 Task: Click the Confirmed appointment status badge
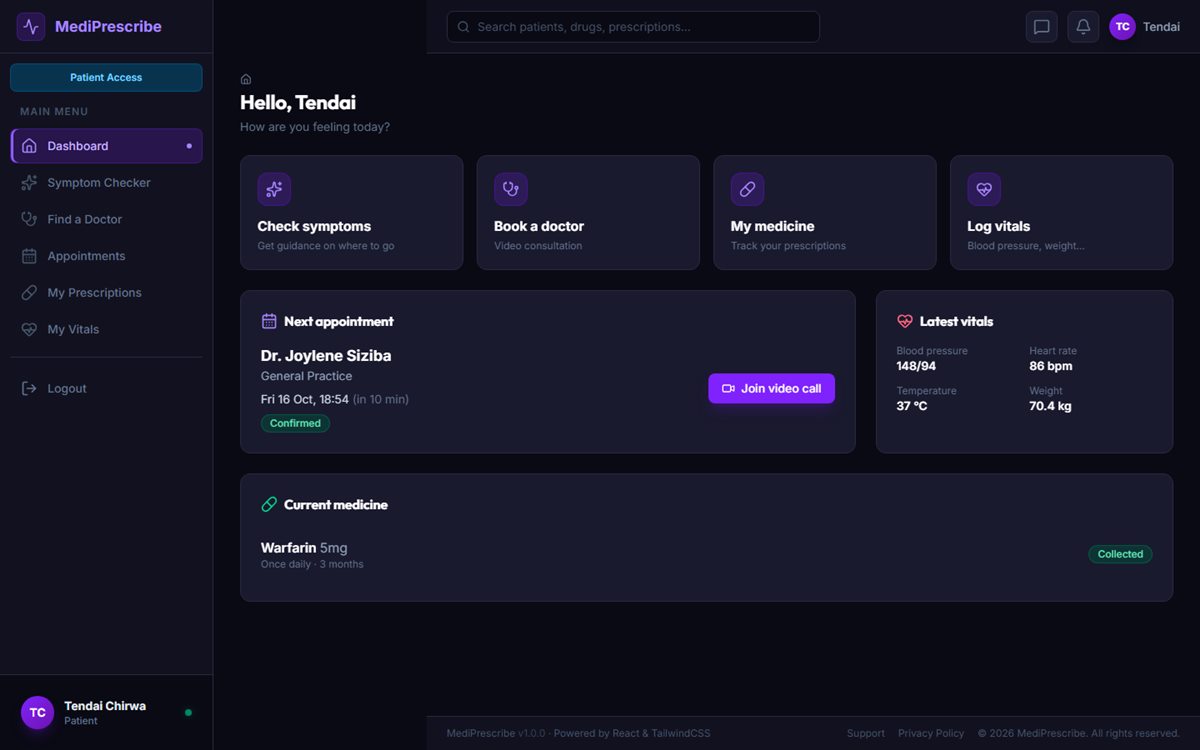pos(295,423)
